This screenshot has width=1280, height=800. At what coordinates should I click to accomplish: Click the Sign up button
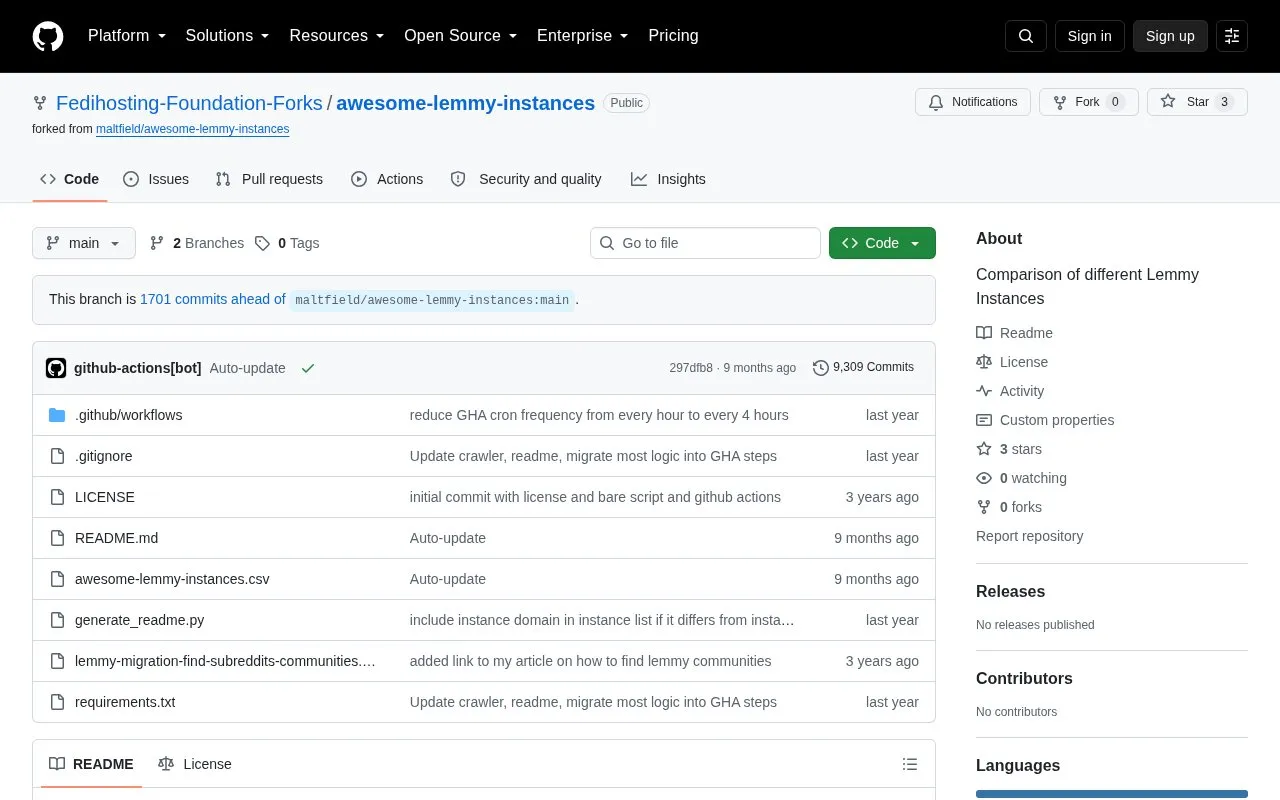(1170, 36)
